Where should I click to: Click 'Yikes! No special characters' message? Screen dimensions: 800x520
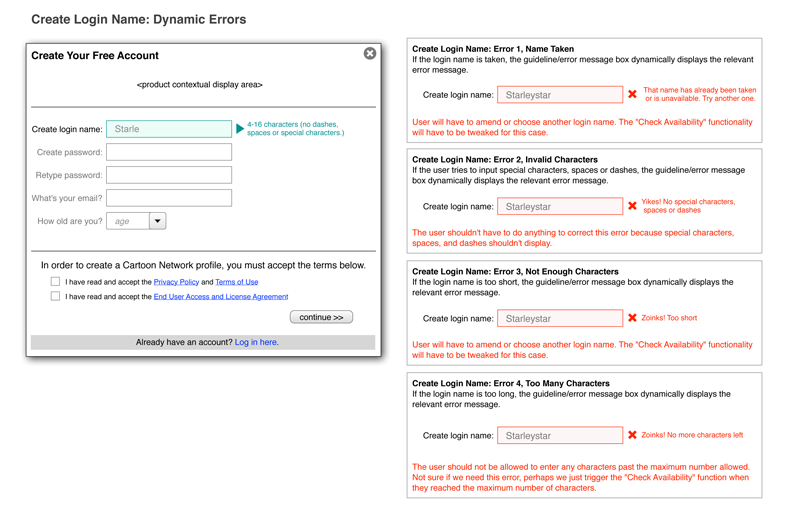tap(688, 206)
